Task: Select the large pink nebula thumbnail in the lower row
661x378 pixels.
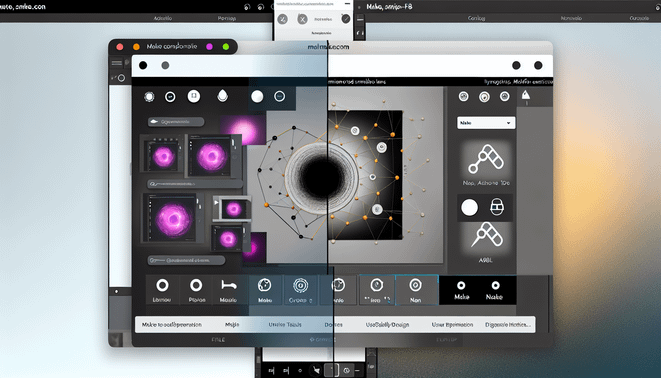Action: click(x=173, y=218)
